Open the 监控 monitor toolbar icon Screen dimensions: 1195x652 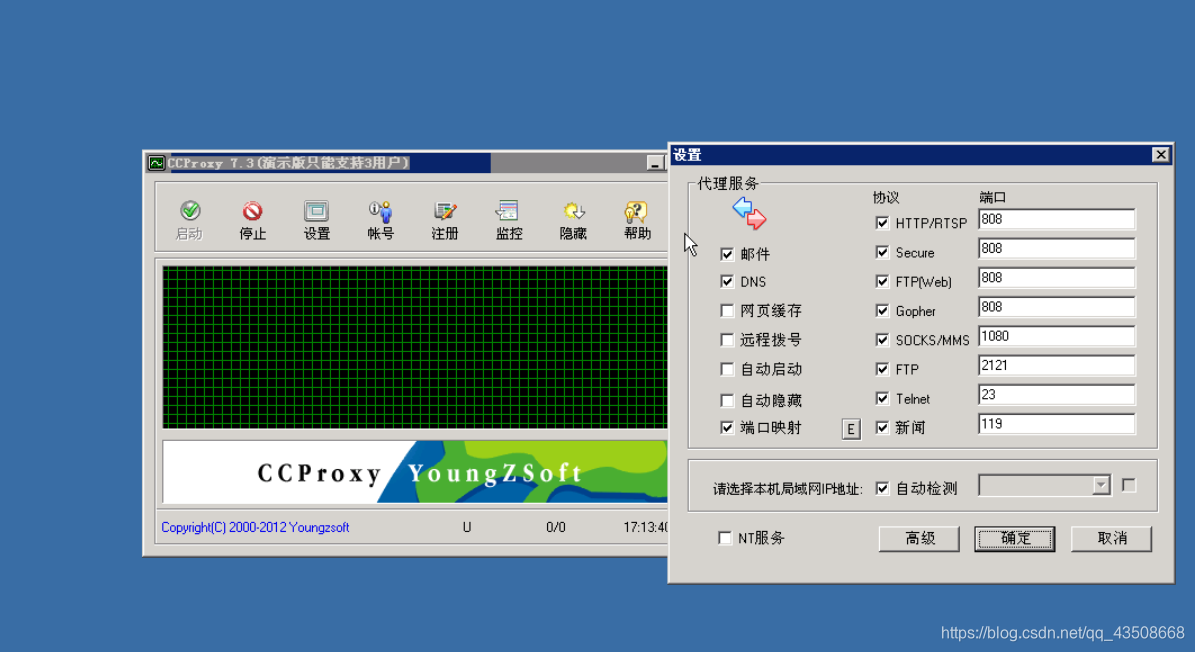[x=508, y=220]
